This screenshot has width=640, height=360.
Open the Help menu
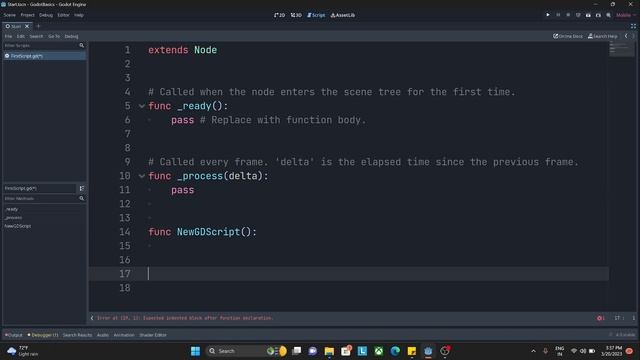pos(79,15)
